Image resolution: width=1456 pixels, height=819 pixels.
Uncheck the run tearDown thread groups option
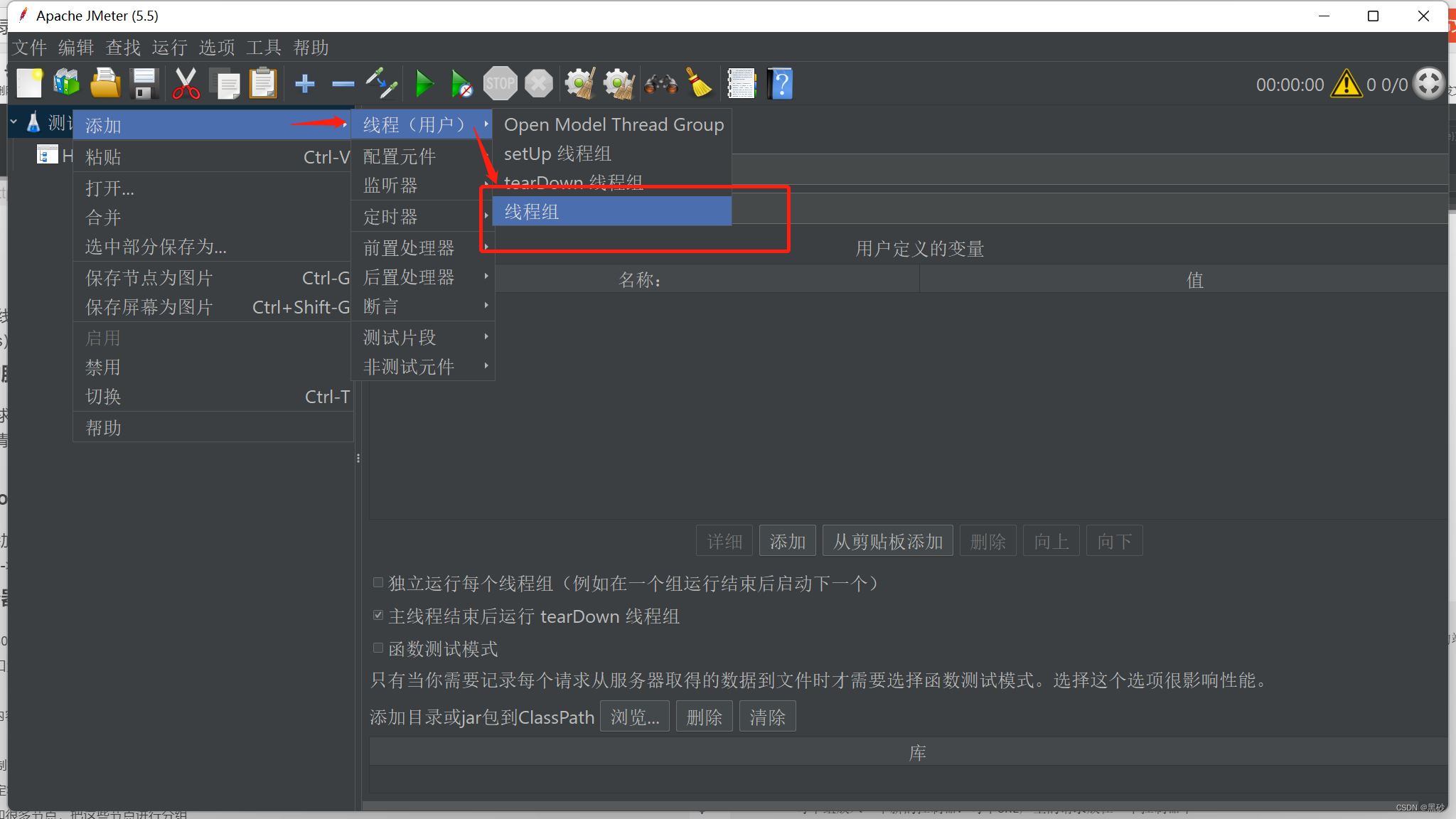(378, 615)
